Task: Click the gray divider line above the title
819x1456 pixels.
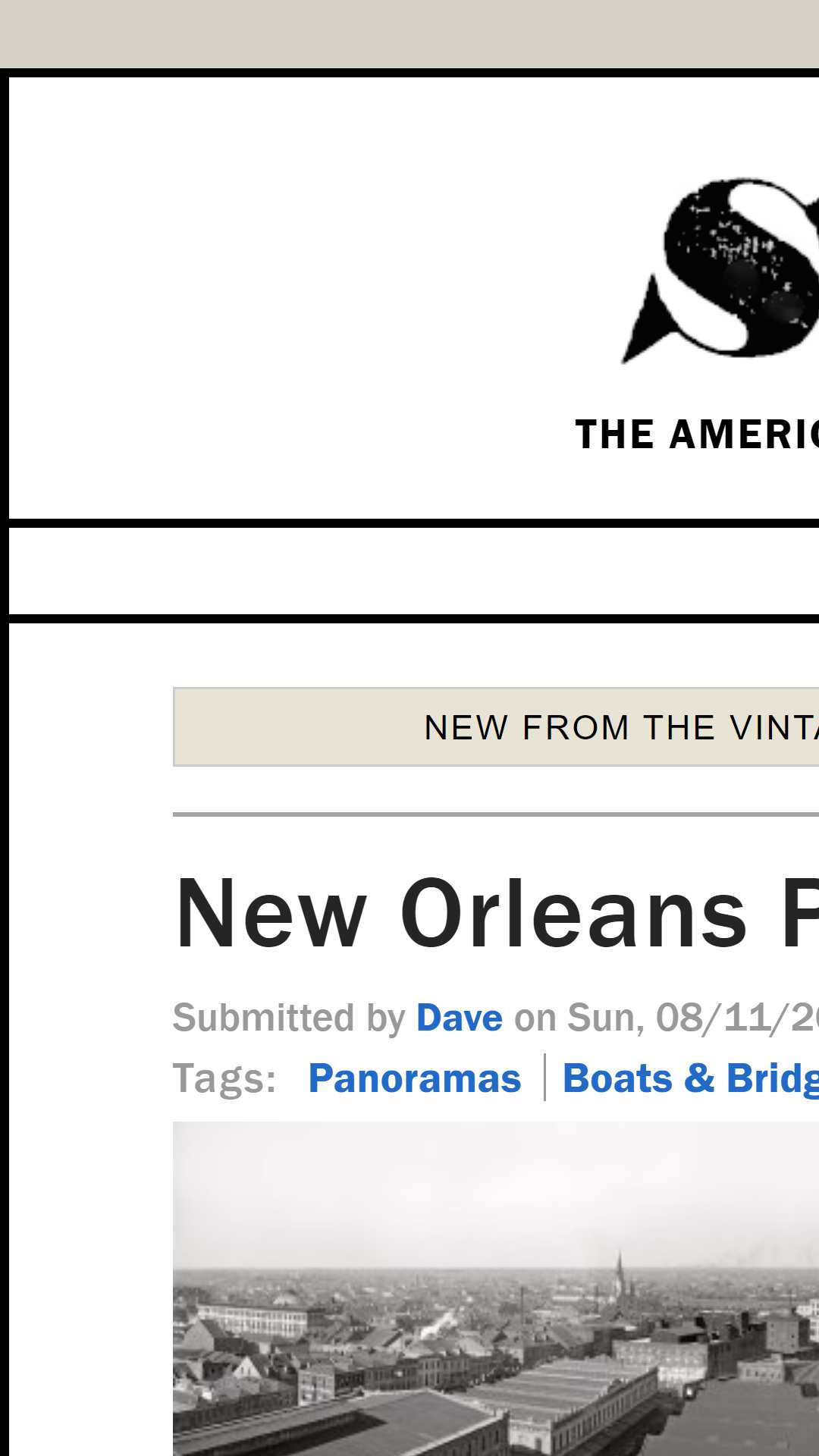Action: (496, 814)
